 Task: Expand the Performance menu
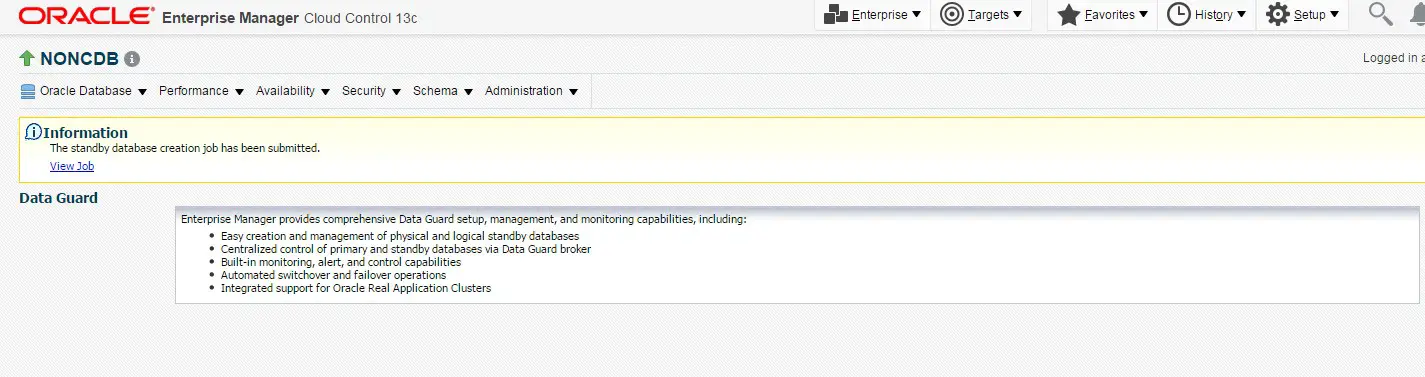[x=201, y=91]
